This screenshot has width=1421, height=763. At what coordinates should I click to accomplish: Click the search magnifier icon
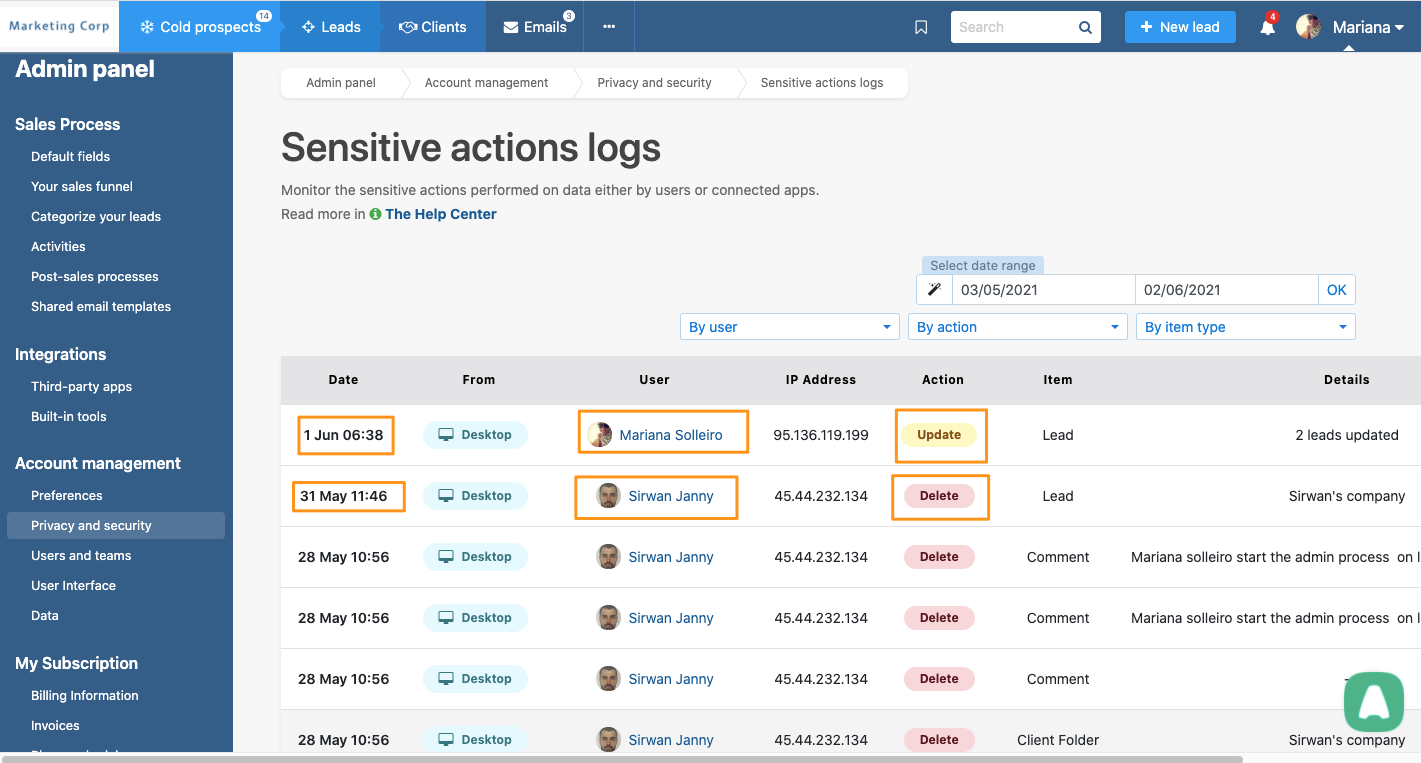point(1085,27)
